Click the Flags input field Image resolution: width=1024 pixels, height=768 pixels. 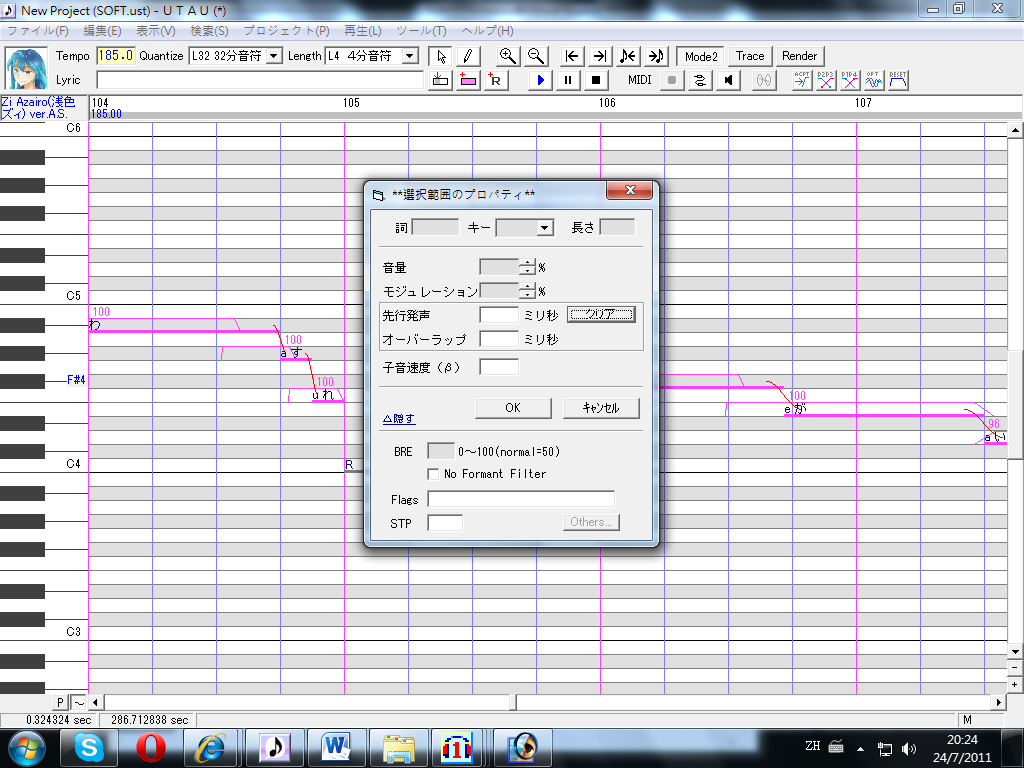tap(520, 499)
